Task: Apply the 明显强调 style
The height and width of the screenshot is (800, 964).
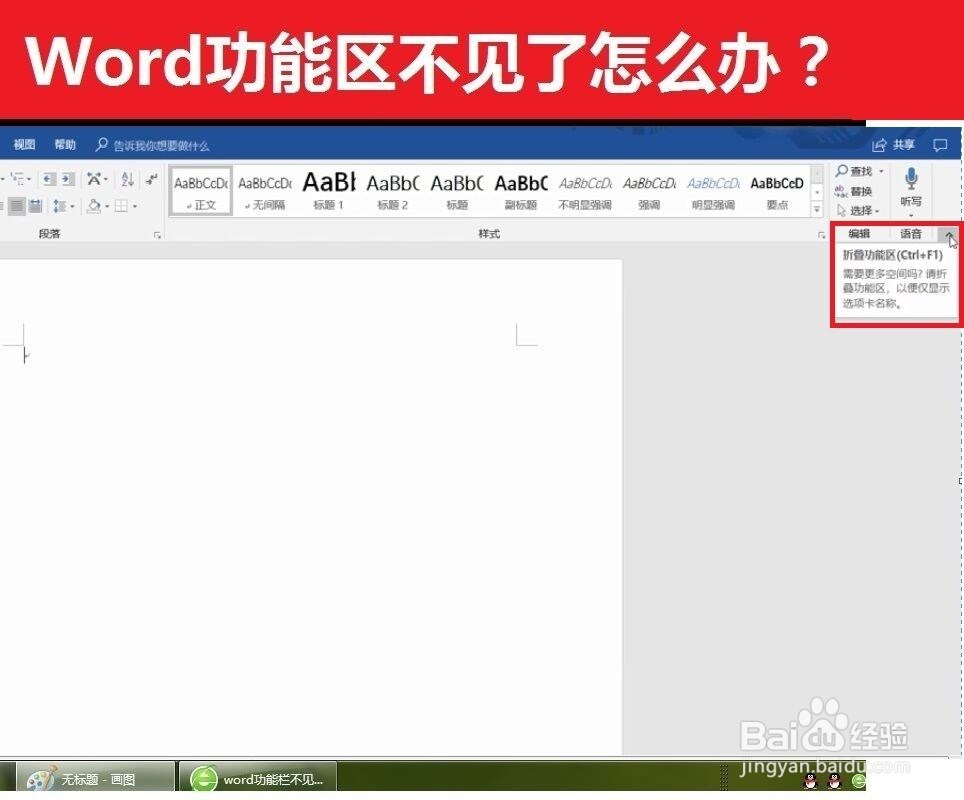Action: pos(713,191)
